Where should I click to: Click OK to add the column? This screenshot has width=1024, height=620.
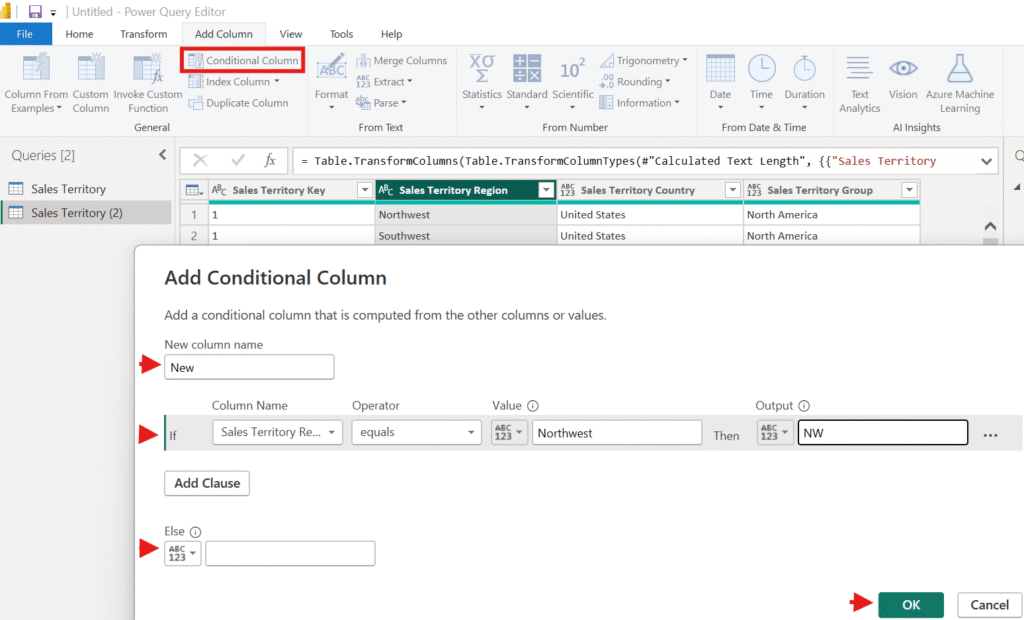(911, 605)
